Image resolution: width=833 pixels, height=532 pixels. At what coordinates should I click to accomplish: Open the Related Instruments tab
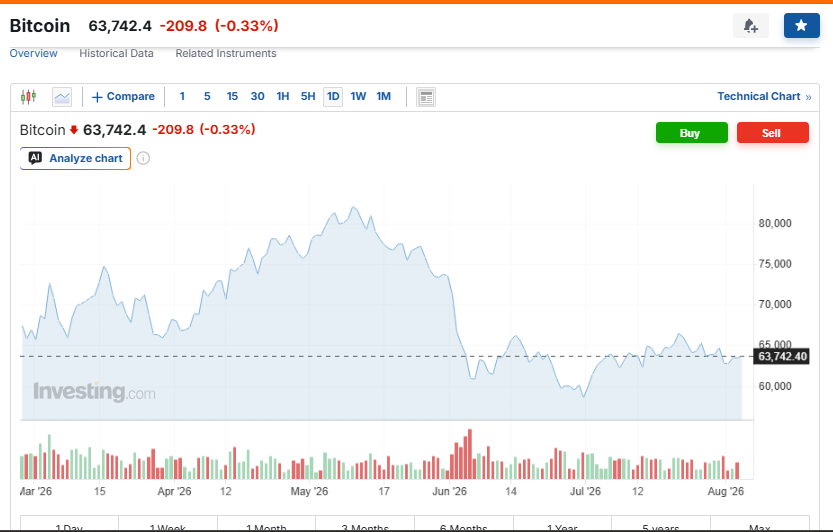pos(226,53)
